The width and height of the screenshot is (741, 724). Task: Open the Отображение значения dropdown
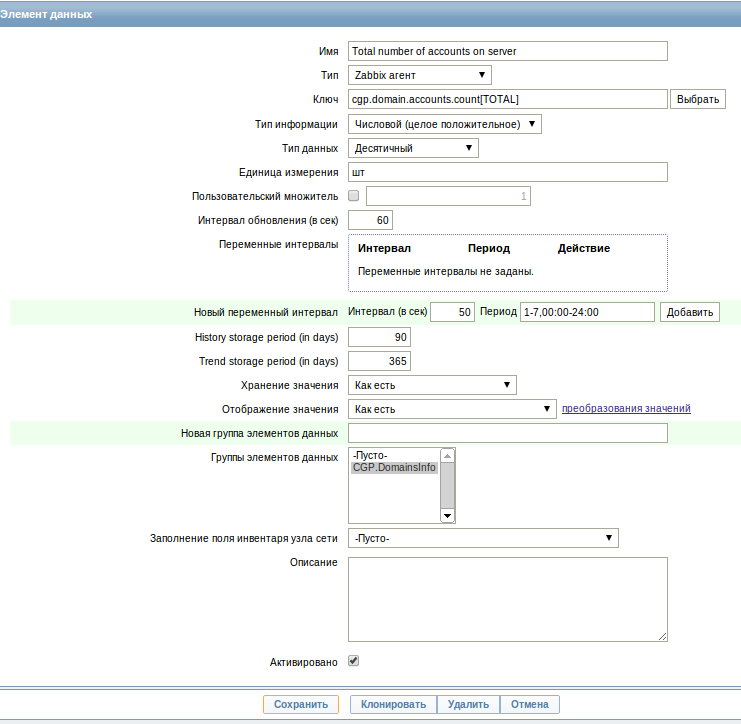452,409
